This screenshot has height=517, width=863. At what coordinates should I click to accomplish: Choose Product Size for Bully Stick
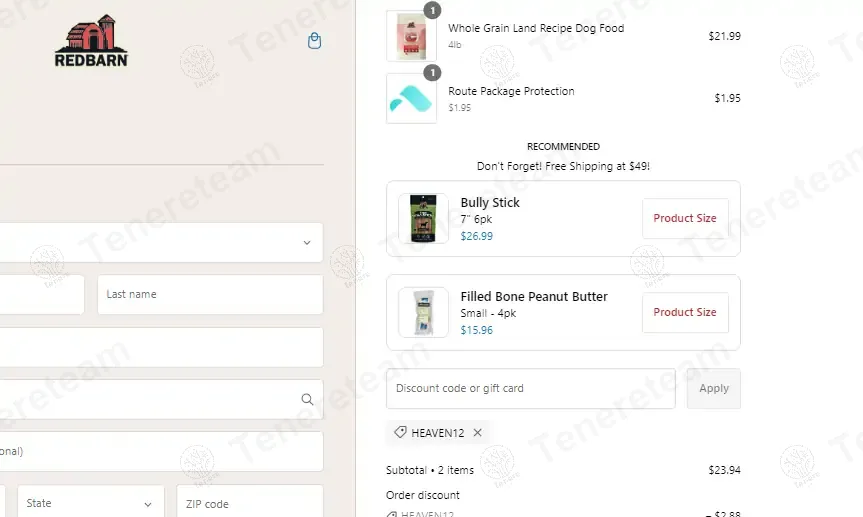[685, 219]
